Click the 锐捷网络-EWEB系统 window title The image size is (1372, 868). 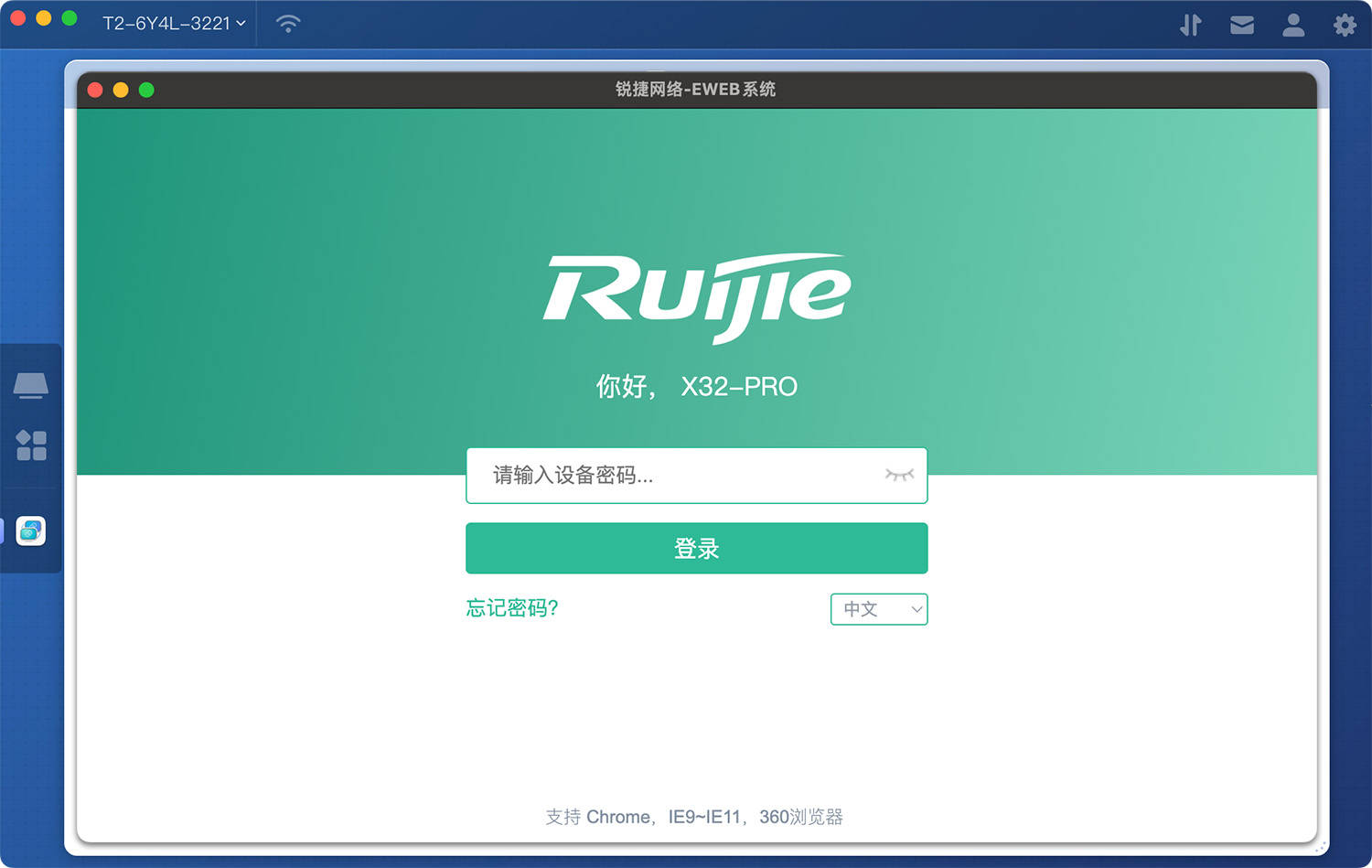click(695, 89)
